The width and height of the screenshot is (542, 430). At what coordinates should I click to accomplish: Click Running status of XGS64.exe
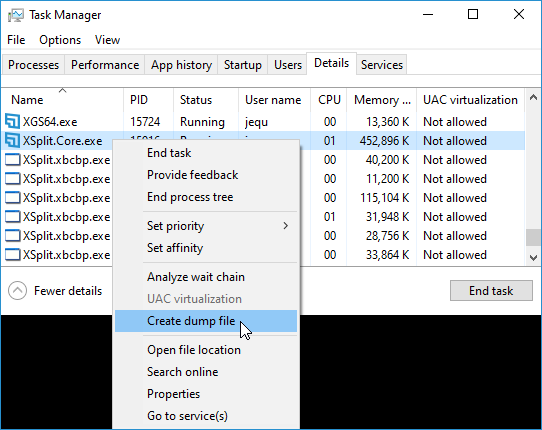pos(202,122)
